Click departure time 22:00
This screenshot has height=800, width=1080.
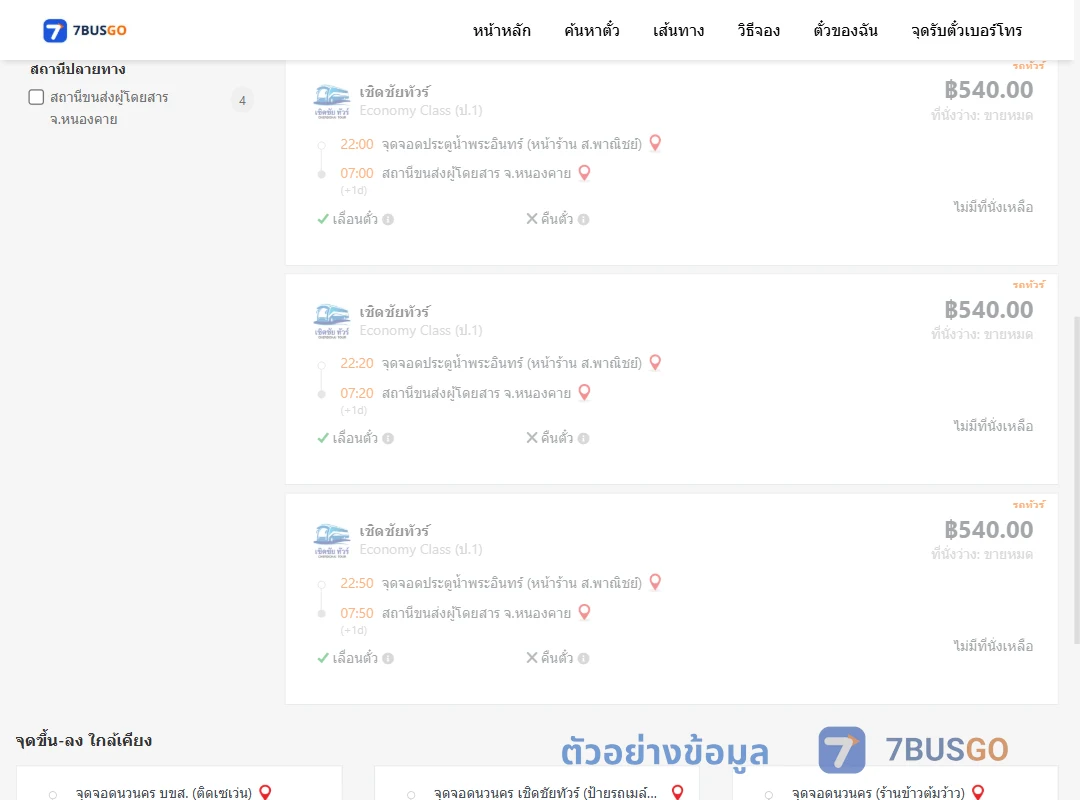pyautogui.click(x=357, y=144)
